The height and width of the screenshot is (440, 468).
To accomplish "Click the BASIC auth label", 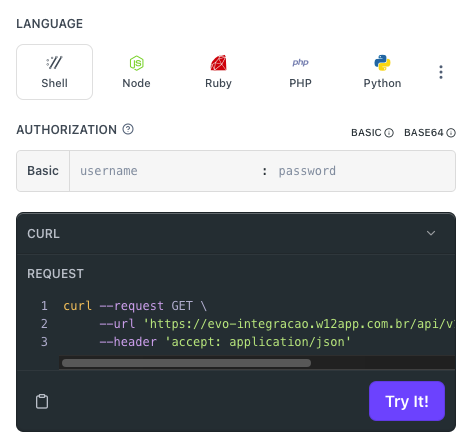I will (x=366, y=133).
